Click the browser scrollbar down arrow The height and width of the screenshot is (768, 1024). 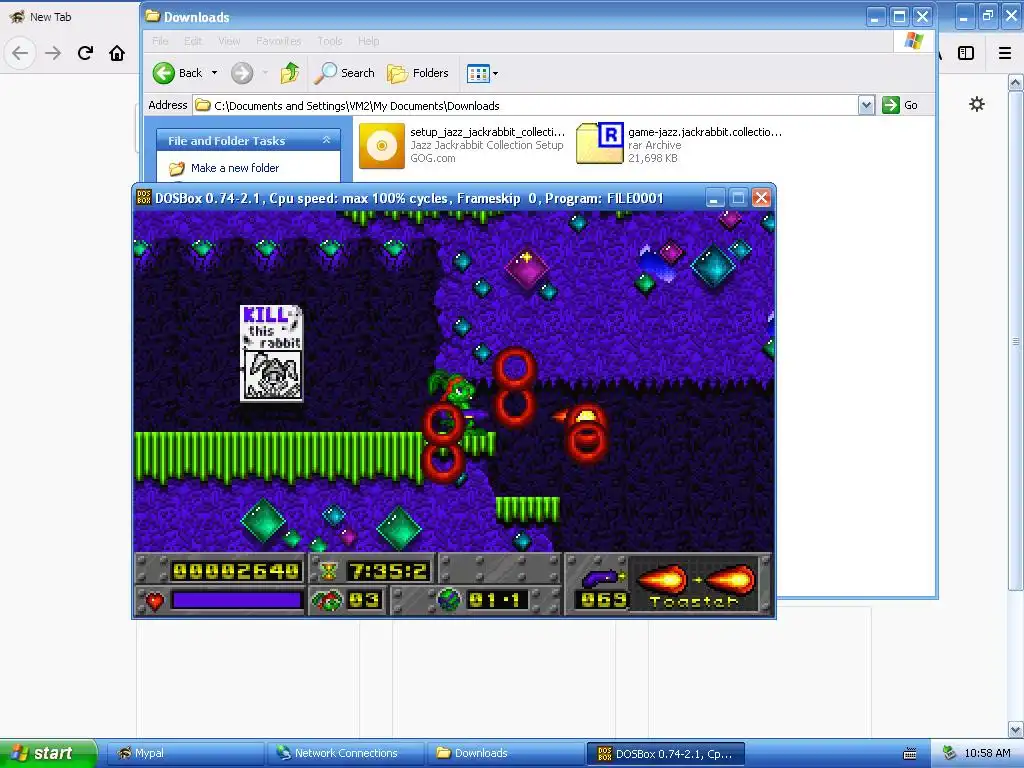(1015, 729)
